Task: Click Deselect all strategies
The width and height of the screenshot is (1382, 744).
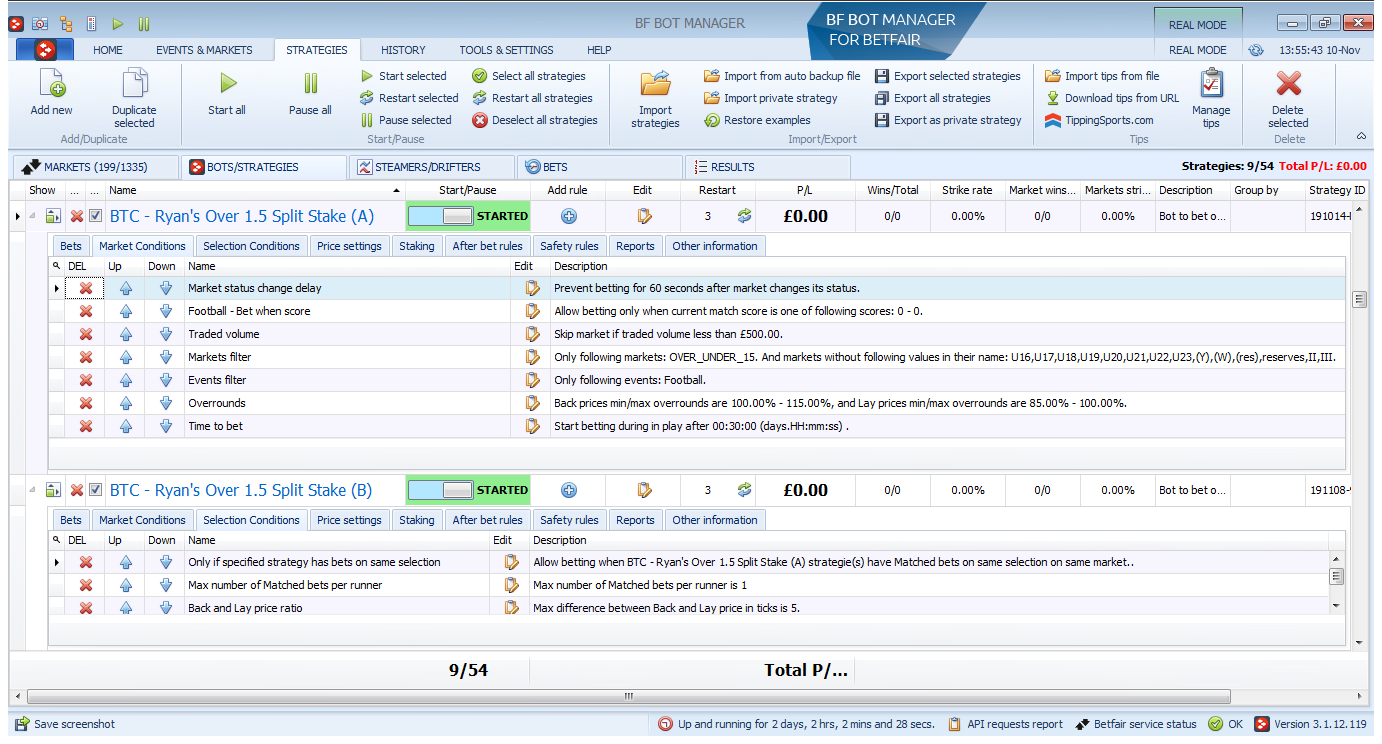Action: pos(535,120)
